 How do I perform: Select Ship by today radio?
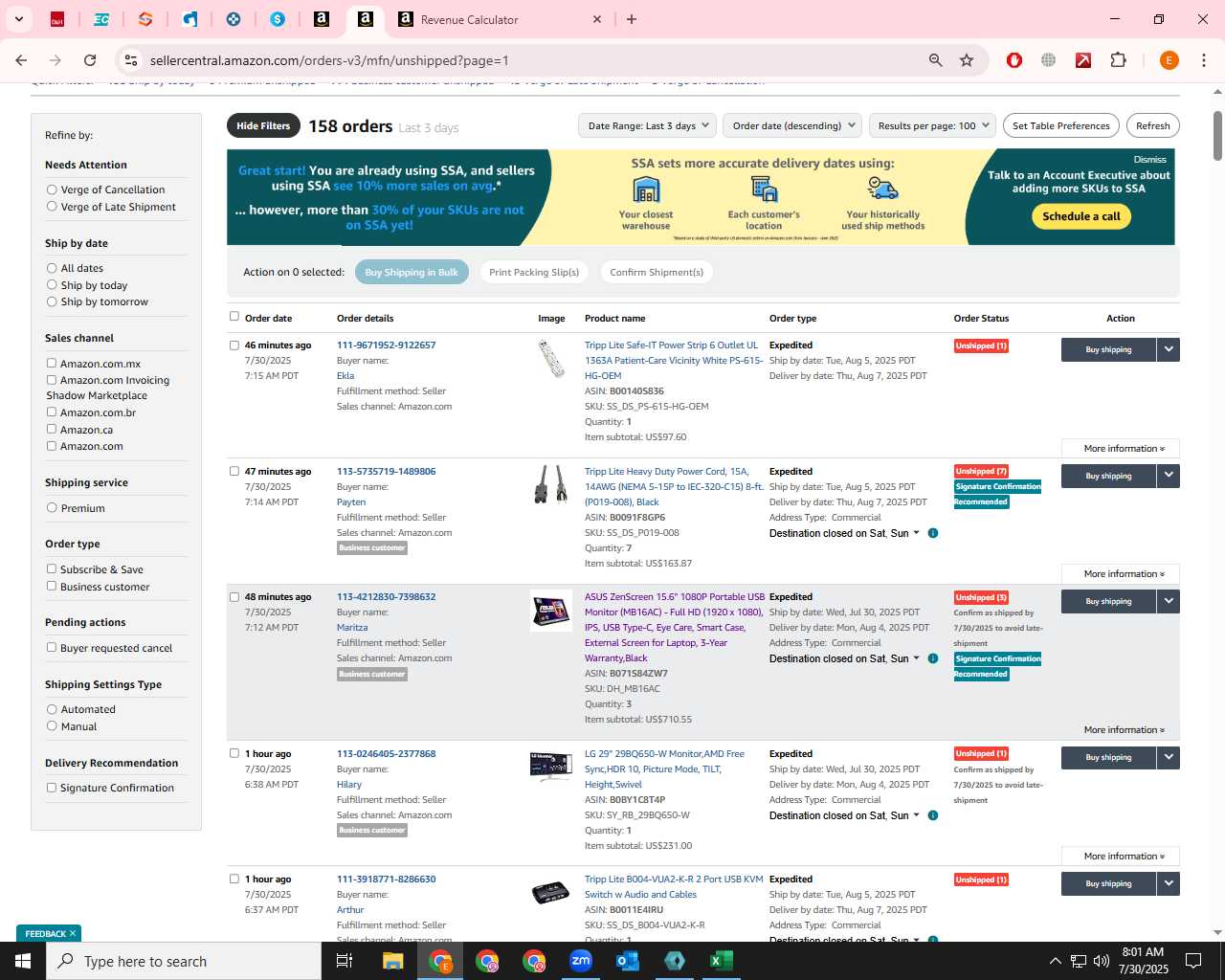coord(52,285)
